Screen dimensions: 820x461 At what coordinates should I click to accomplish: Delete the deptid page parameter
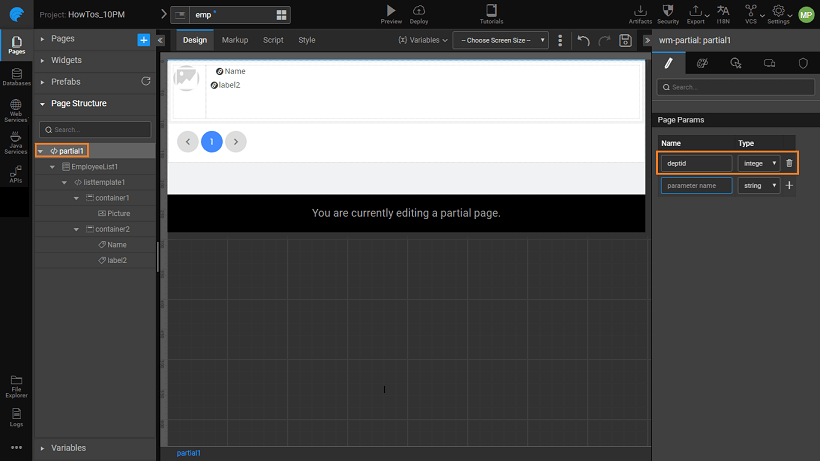[789, 163]
